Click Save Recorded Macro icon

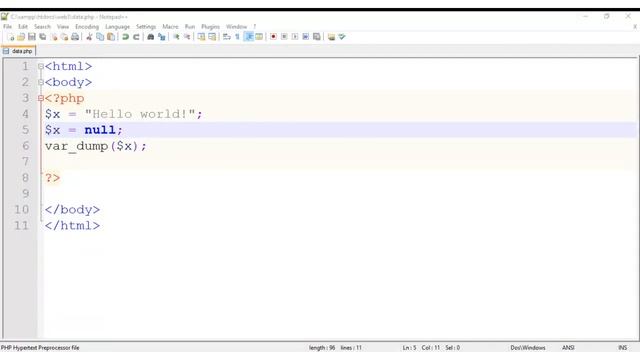[x=317, y=37]
